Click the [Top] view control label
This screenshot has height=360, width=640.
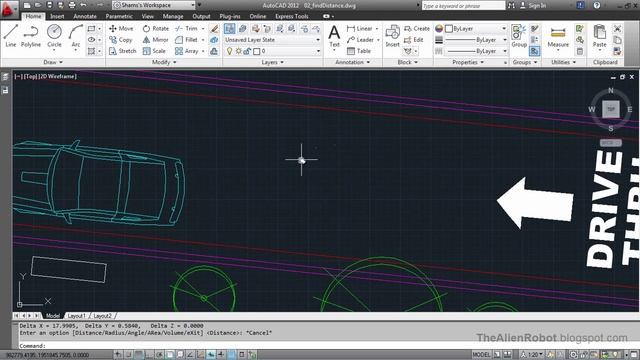[31, 76]
